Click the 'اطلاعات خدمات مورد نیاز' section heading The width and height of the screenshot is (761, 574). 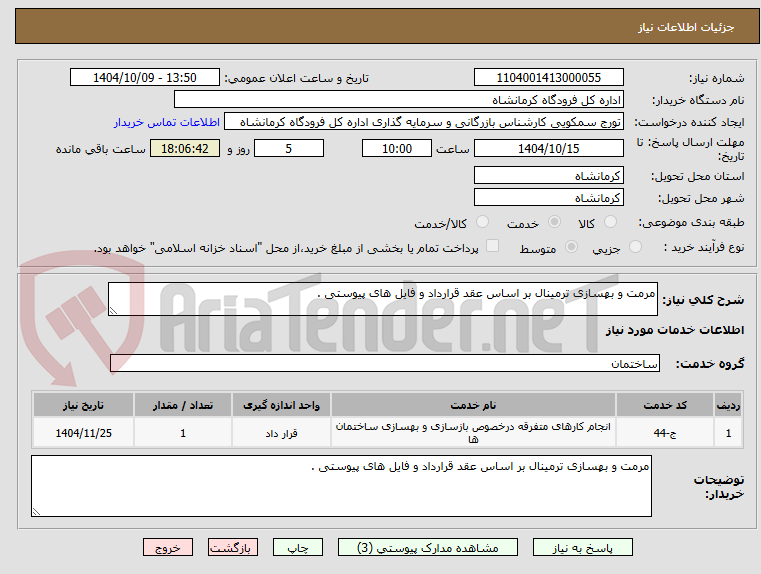pos(675,330)
